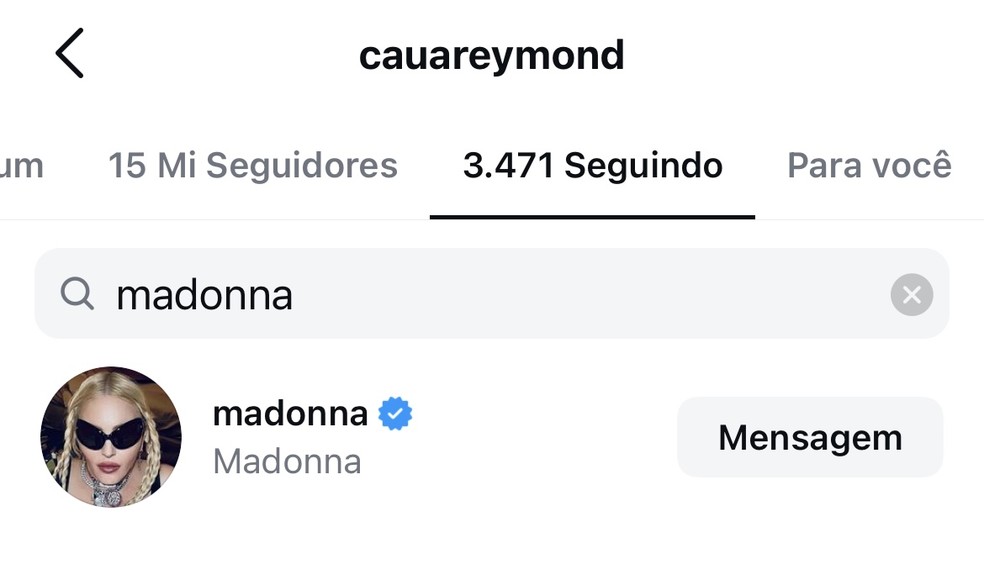Click the 15 Mi follower count

(x=152, y=166)
